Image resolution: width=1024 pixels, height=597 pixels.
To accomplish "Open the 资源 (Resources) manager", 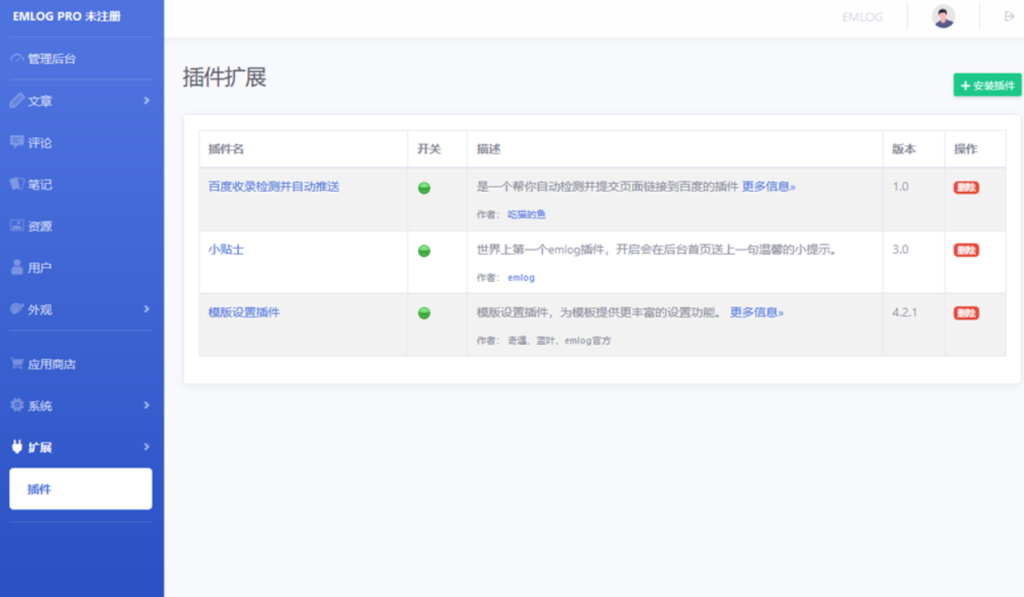I will pyautogui.click(x=42, y=225).
